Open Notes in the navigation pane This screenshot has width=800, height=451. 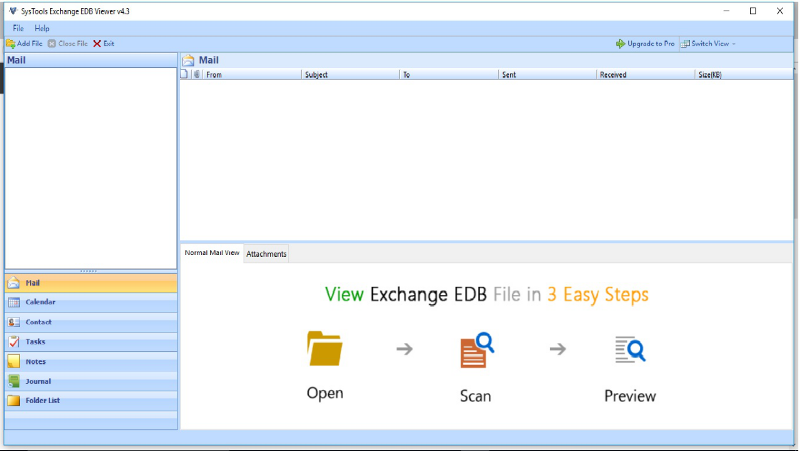[x=91, y=361]
